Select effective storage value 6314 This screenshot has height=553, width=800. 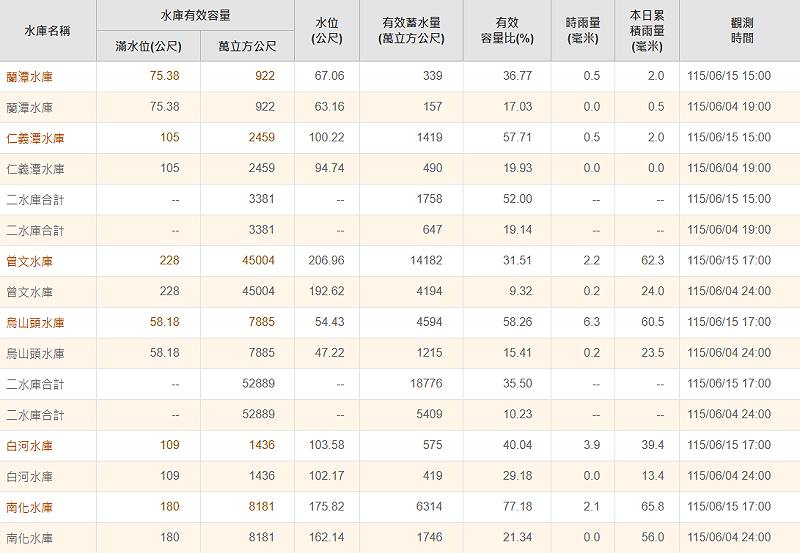430,506
